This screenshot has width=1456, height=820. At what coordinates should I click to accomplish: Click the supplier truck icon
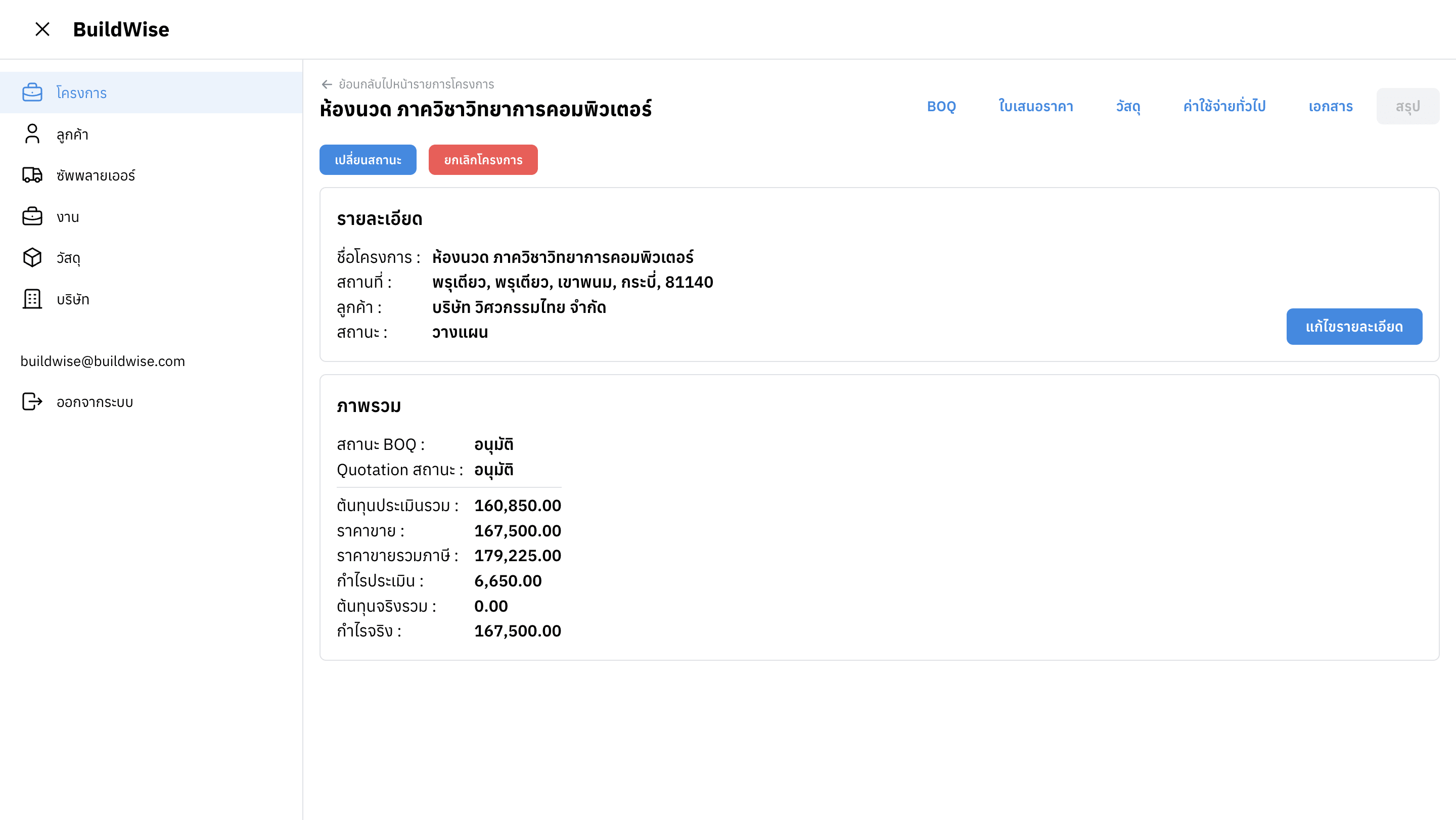[x=32, y=175]
